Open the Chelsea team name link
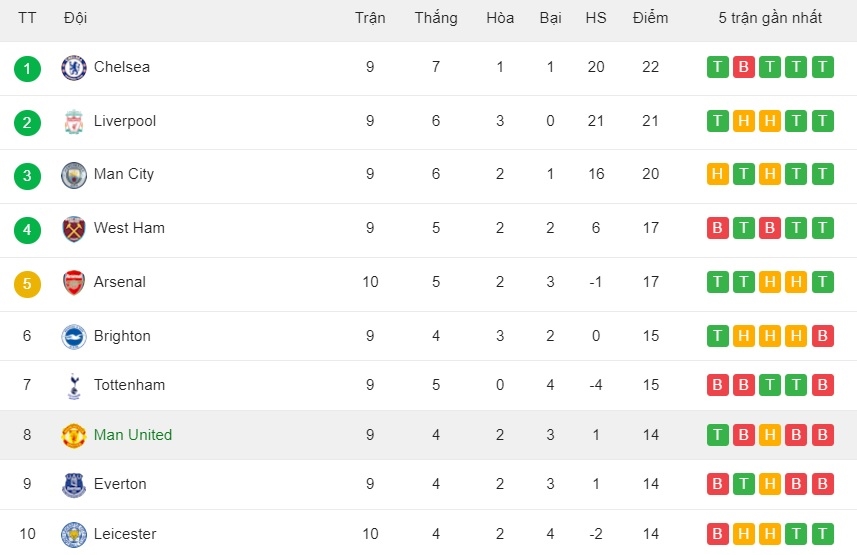Screen dimensions: 857x555 point(121,67)
